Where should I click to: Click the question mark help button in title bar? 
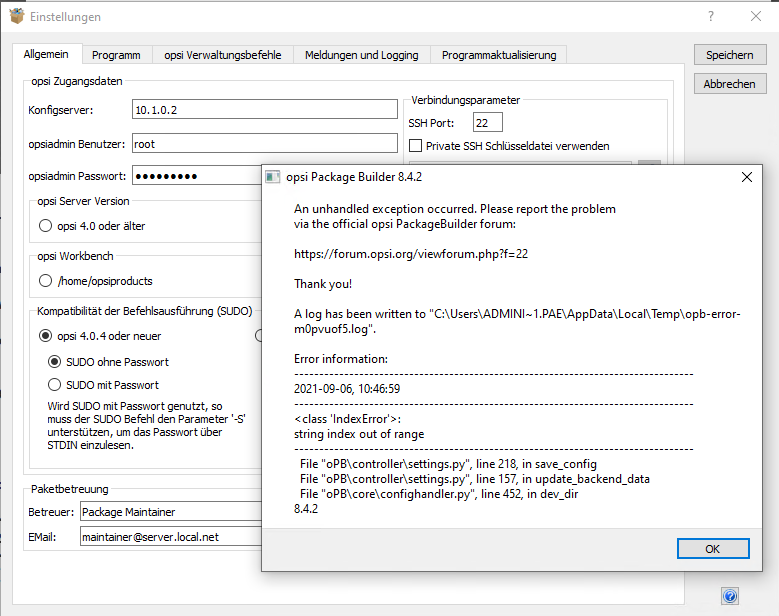pyautogui.click(x=711, y=16)
